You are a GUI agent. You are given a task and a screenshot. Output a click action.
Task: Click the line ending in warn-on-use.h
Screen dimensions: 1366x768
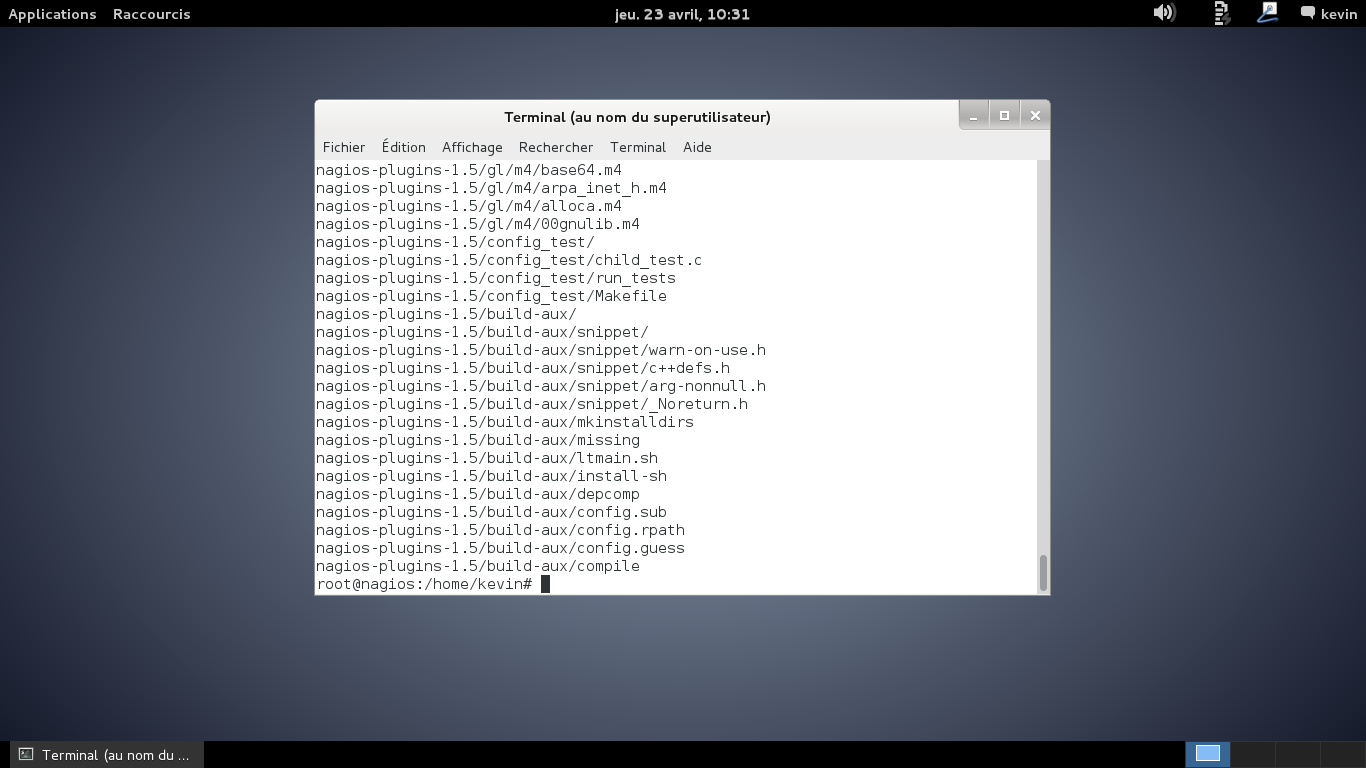click(x=541, y=350)
